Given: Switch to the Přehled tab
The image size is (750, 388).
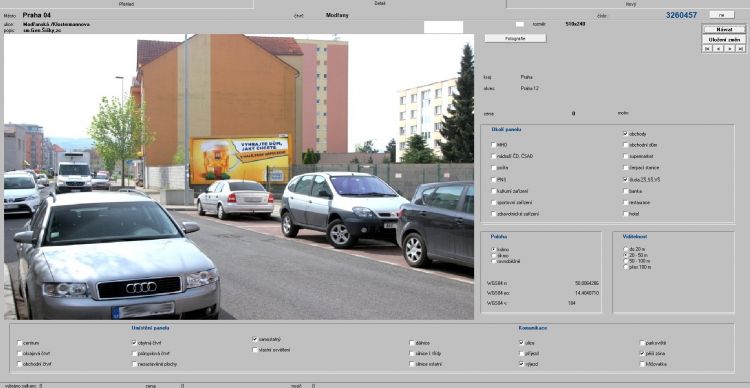Looking at the screenshot, I should coord(127,4).
